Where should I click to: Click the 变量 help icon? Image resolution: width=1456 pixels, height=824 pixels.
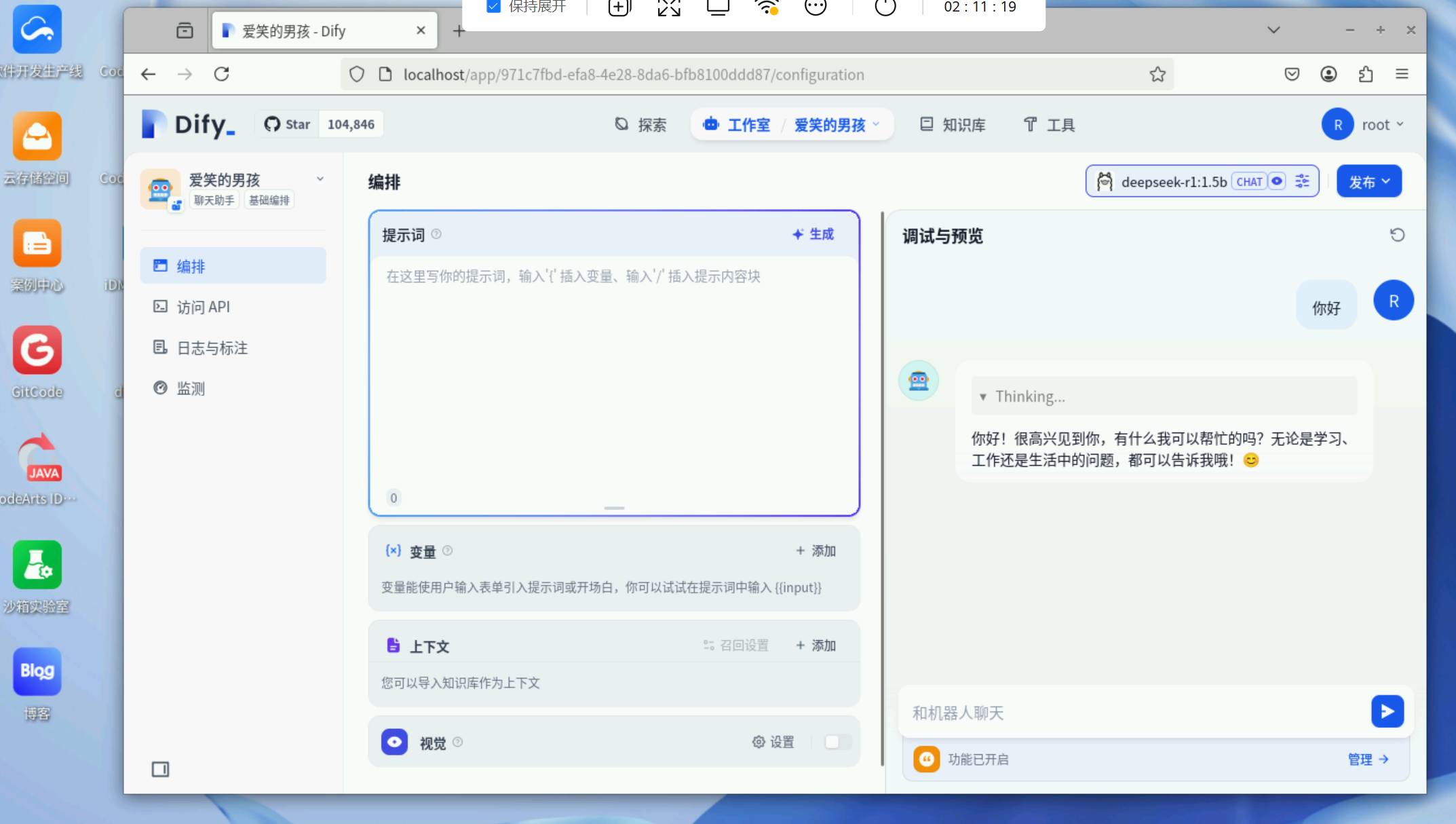[x=447, y=551]
